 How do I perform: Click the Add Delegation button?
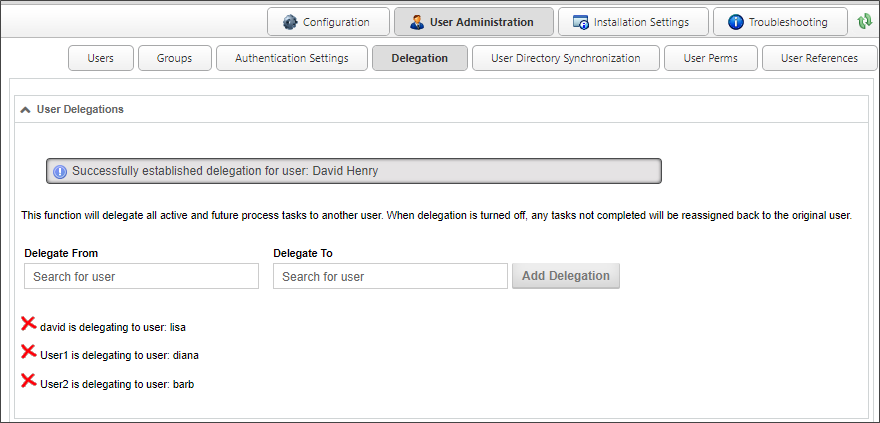566,276
